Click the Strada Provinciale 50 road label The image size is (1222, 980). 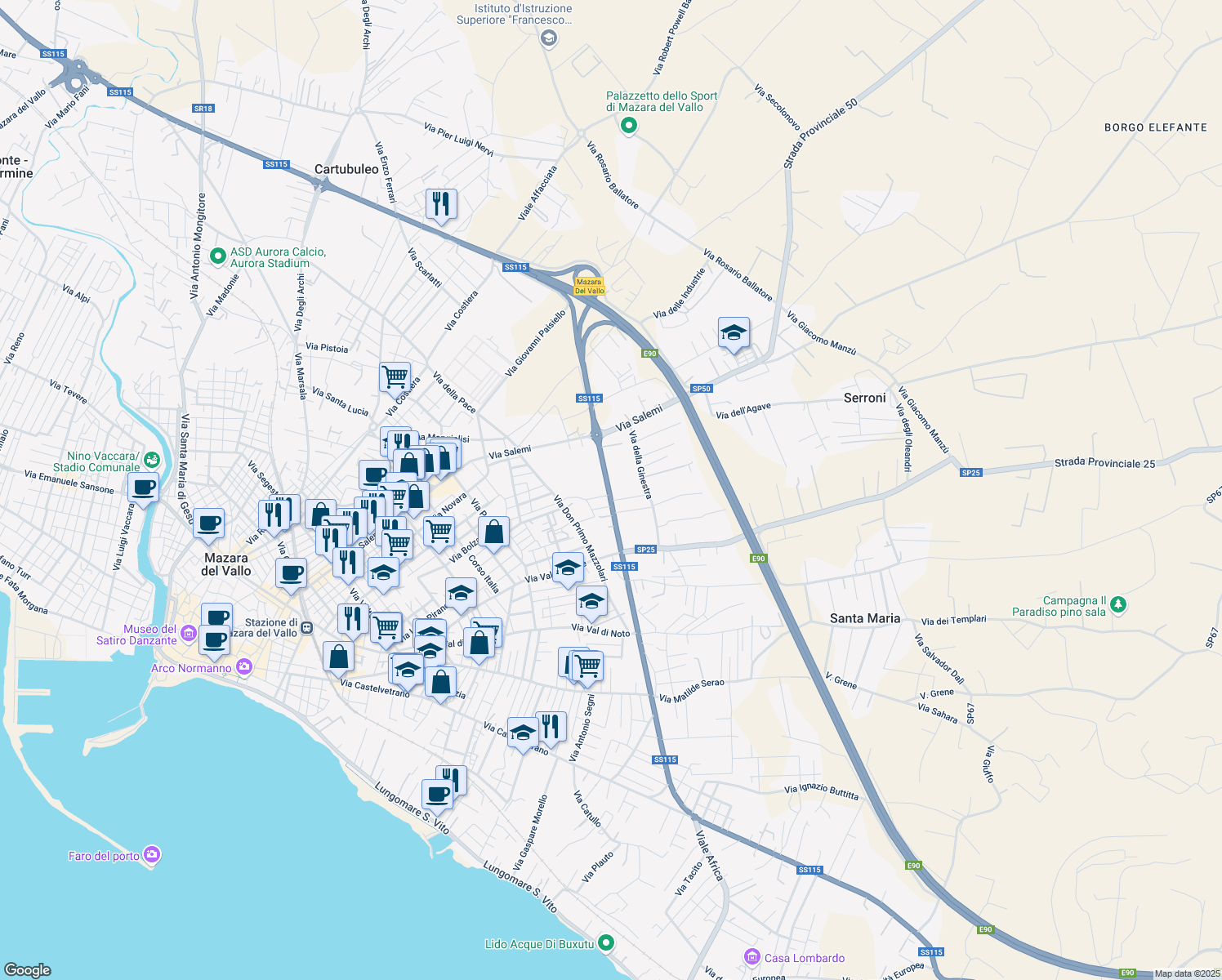click(x=821, y=134)
